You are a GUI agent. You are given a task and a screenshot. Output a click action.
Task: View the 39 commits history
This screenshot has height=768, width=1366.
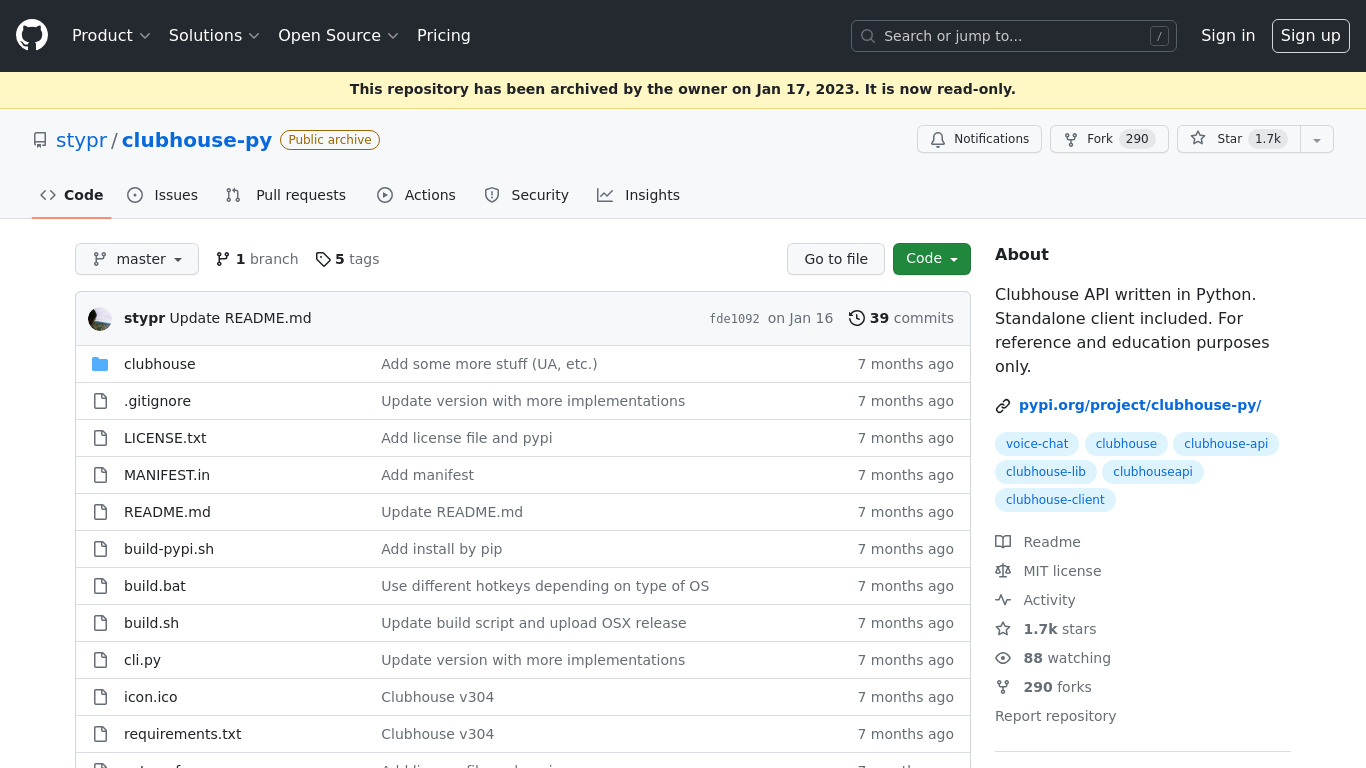pyautogui.click(x=901, y=318)
